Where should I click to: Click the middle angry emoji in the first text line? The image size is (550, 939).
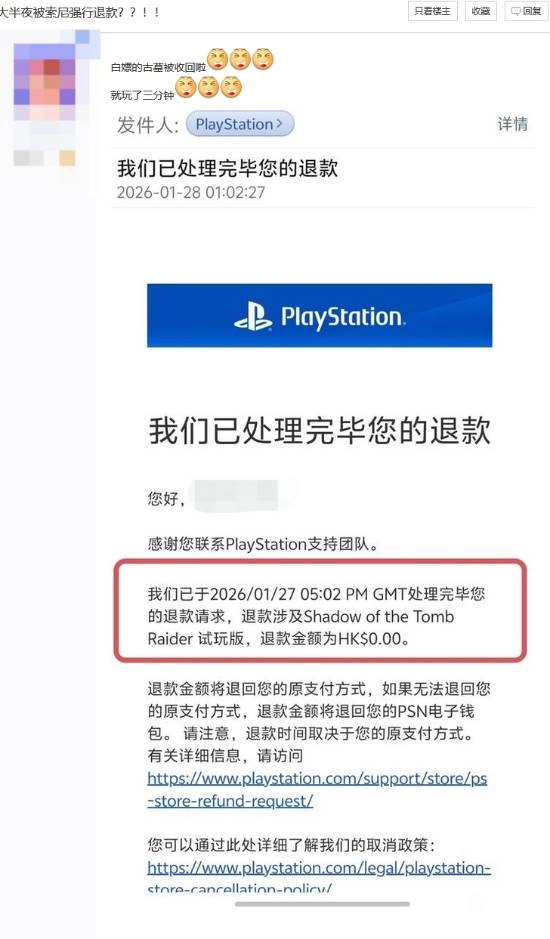click(x=240, y=59)
